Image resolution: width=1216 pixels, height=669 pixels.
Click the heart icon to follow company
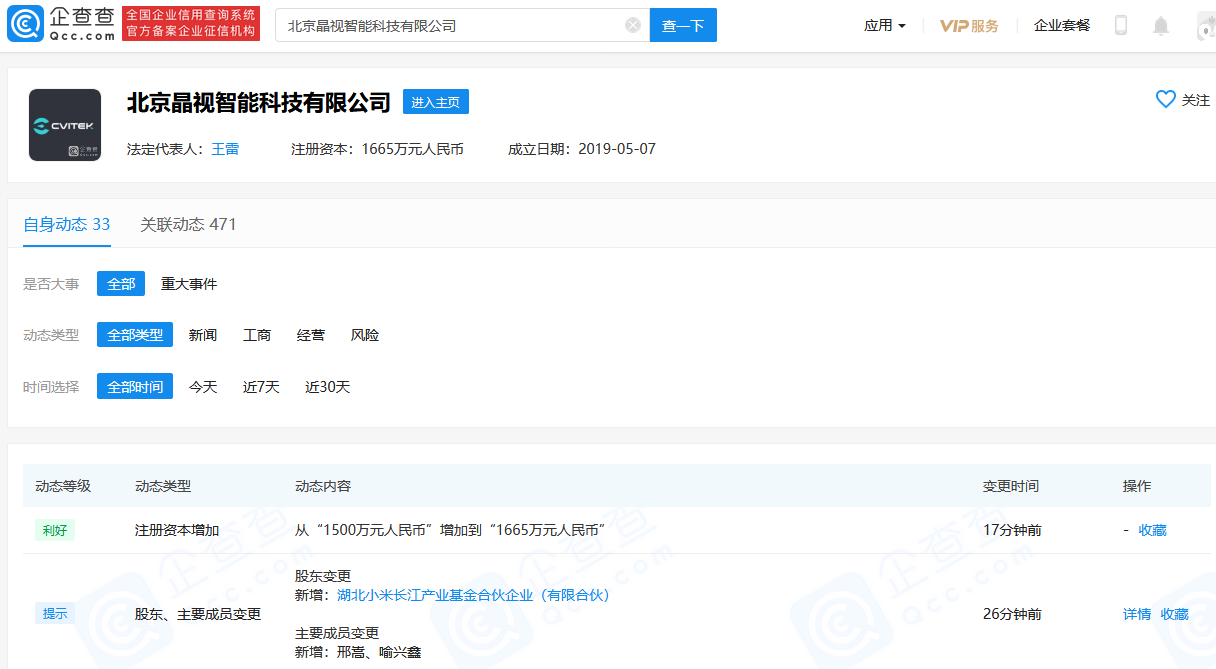(x=1166, y=99)
